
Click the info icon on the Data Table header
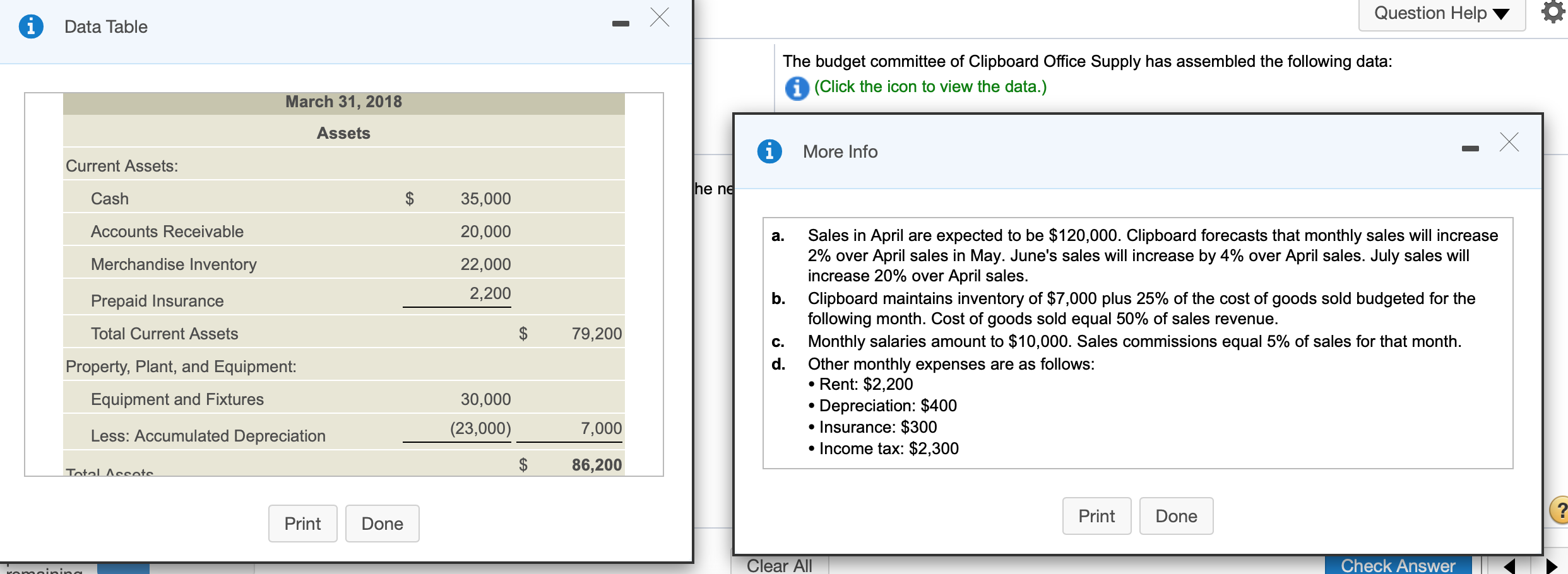point(30,26)
